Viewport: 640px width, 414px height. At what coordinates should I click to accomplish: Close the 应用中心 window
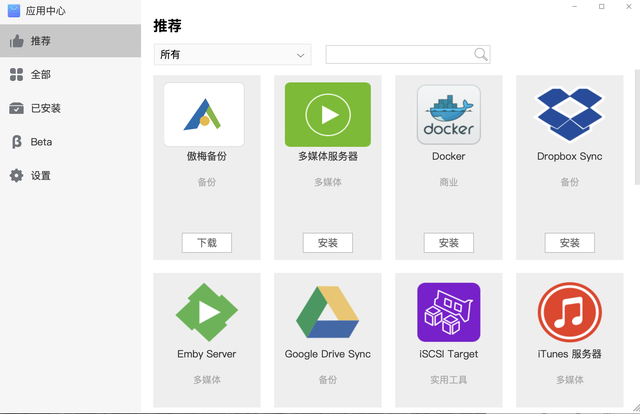click(629, 7)
